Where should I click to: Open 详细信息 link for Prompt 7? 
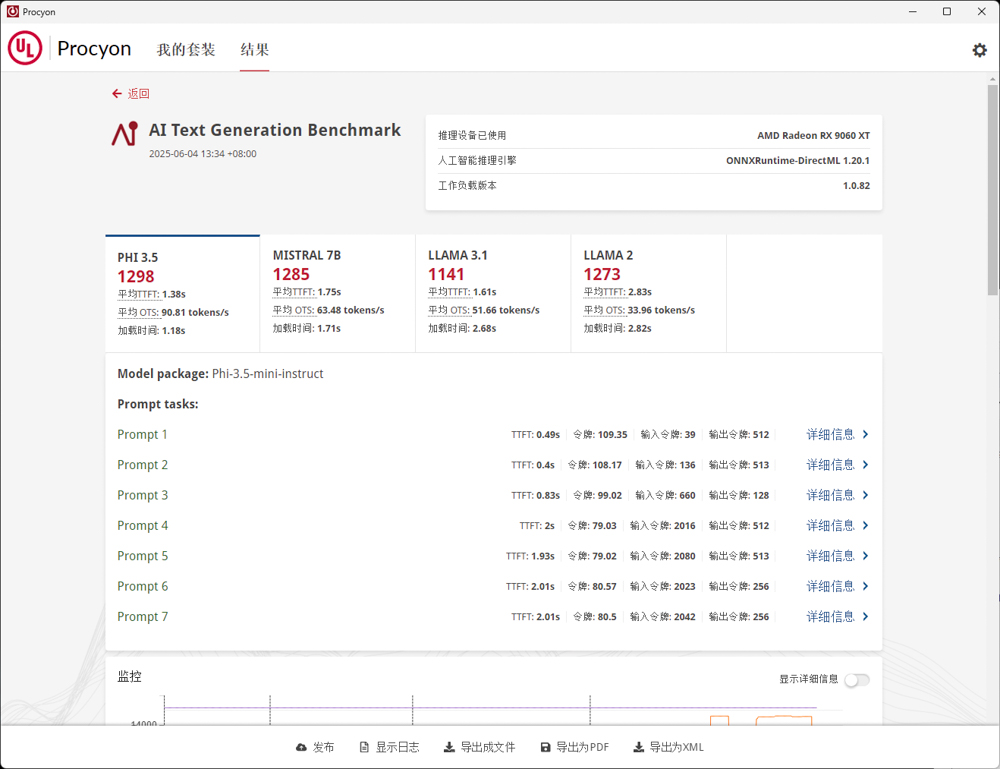click(x=830, y=617)
